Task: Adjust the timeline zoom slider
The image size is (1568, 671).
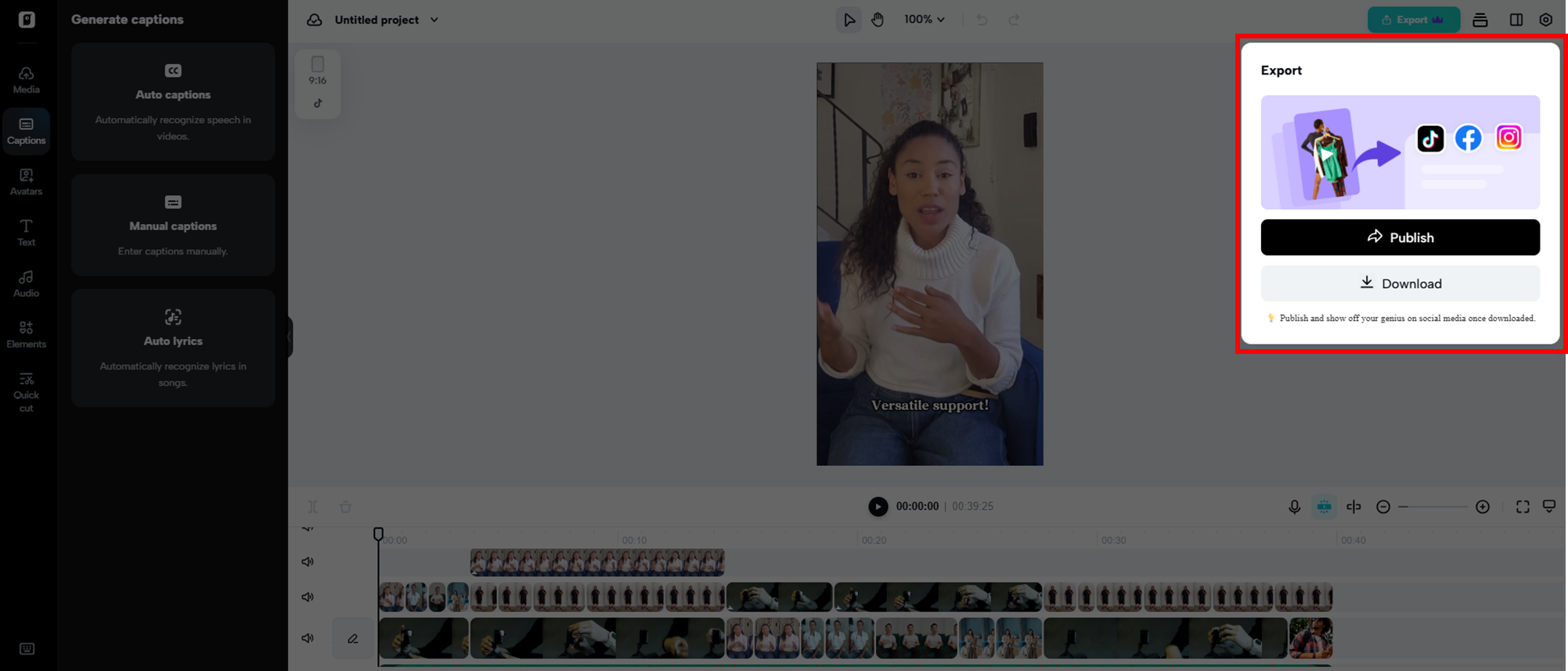Action: coord(1433,507)
